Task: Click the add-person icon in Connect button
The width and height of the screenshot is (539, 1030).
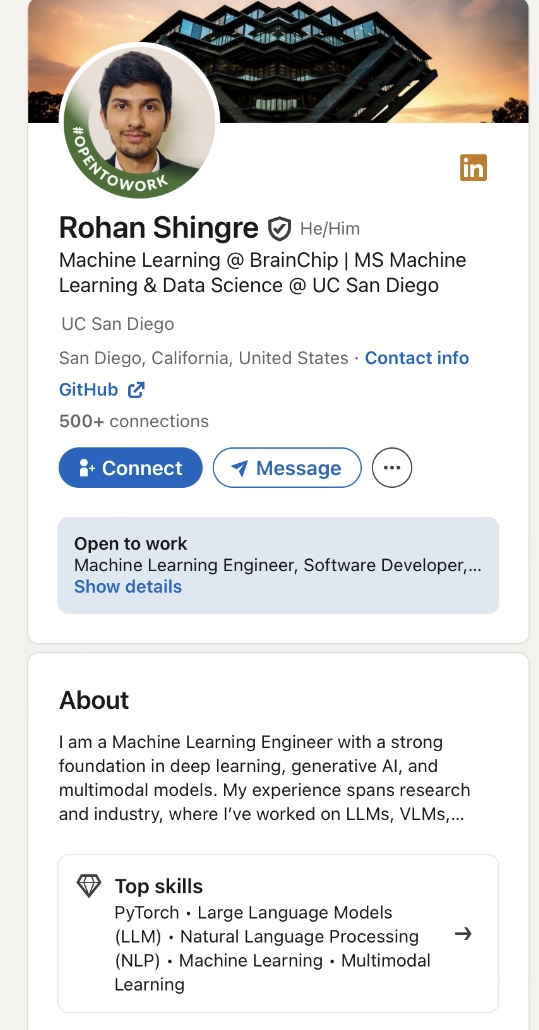Action: 87,468
